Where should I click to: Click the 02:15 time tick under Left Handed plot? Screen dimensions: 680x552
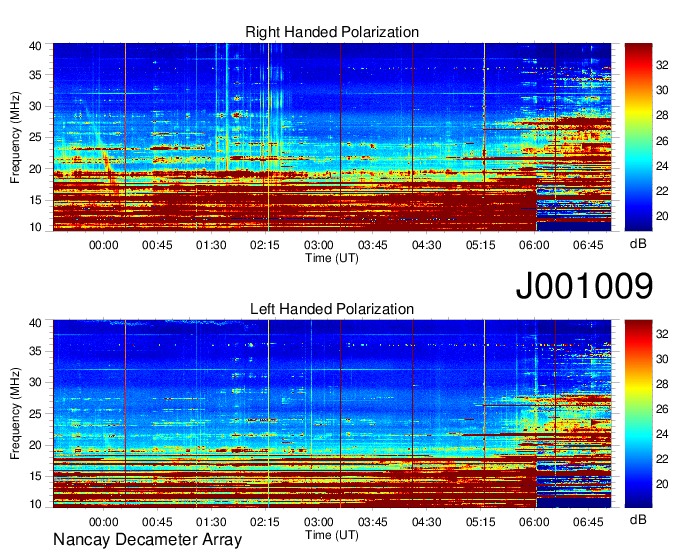pyautogui.click(x=265, y=522)
